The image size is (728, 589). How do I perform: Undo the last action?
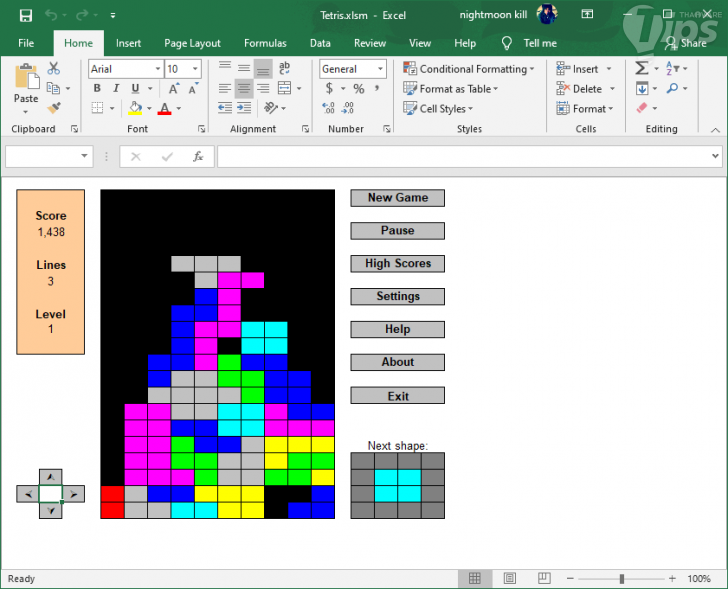(51, 15)
